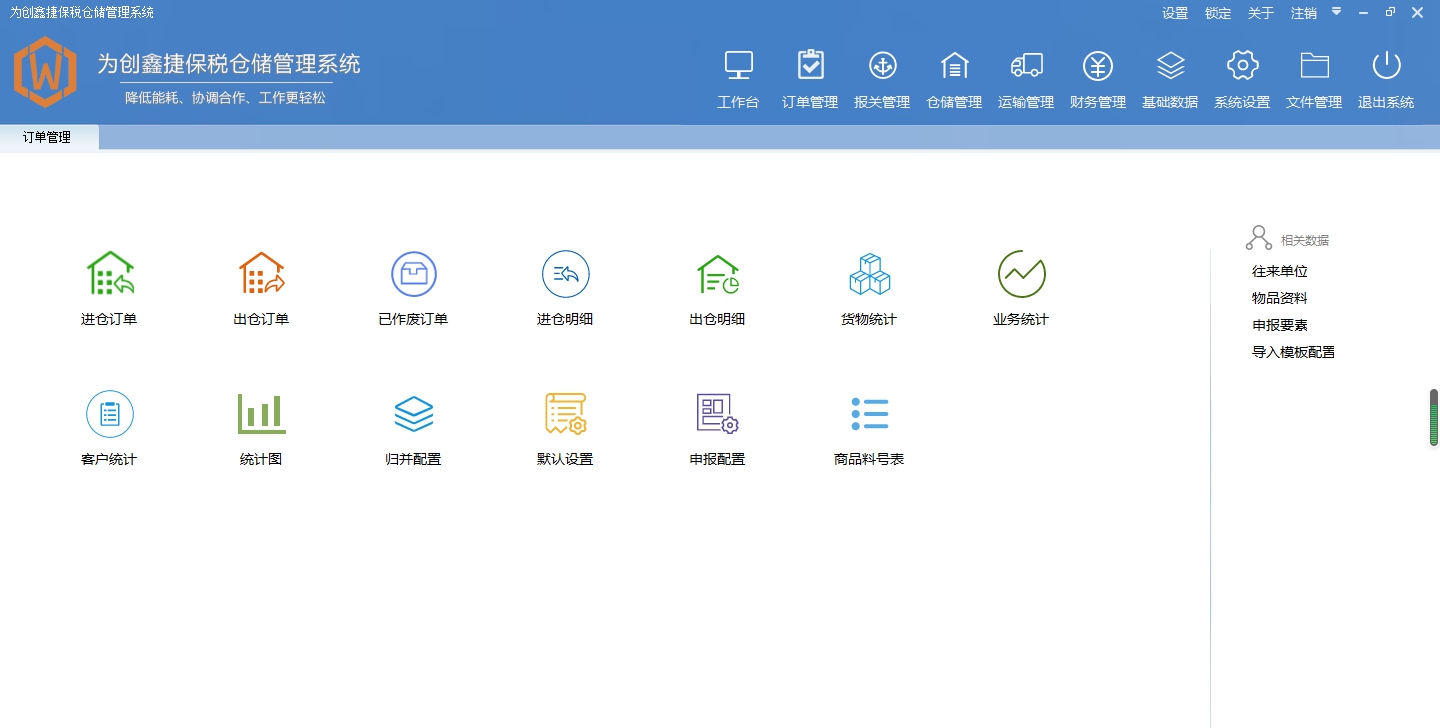The height and width of the screenshot is (728, 1440).
Task: Switch to the 订单管理 tab
Action: tap(48, 137)
